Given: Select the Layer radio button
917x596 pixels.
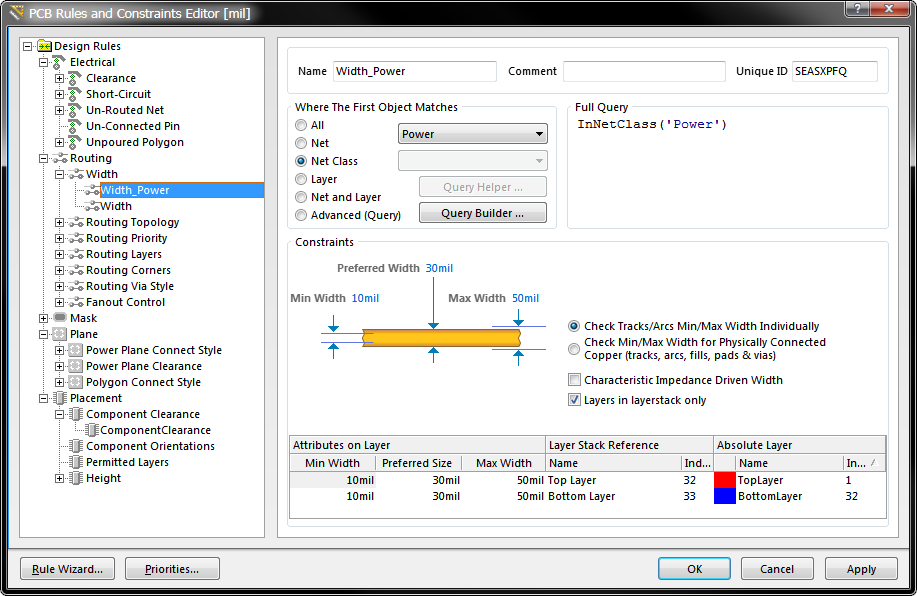Looking at the screenshot, I should tap(301, 179).
